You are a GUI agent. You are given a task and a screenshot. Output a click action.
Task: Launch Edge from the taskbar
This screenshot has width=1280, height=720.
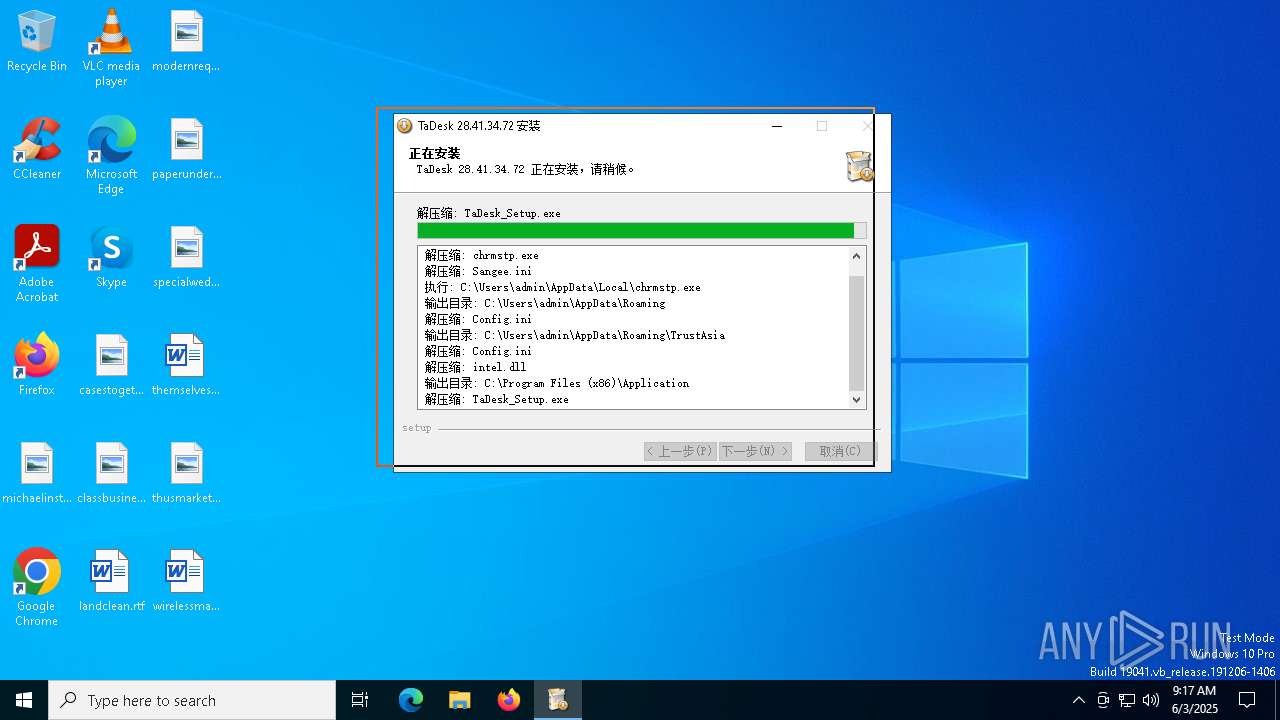pyautogui.click(x=411, y=700)
